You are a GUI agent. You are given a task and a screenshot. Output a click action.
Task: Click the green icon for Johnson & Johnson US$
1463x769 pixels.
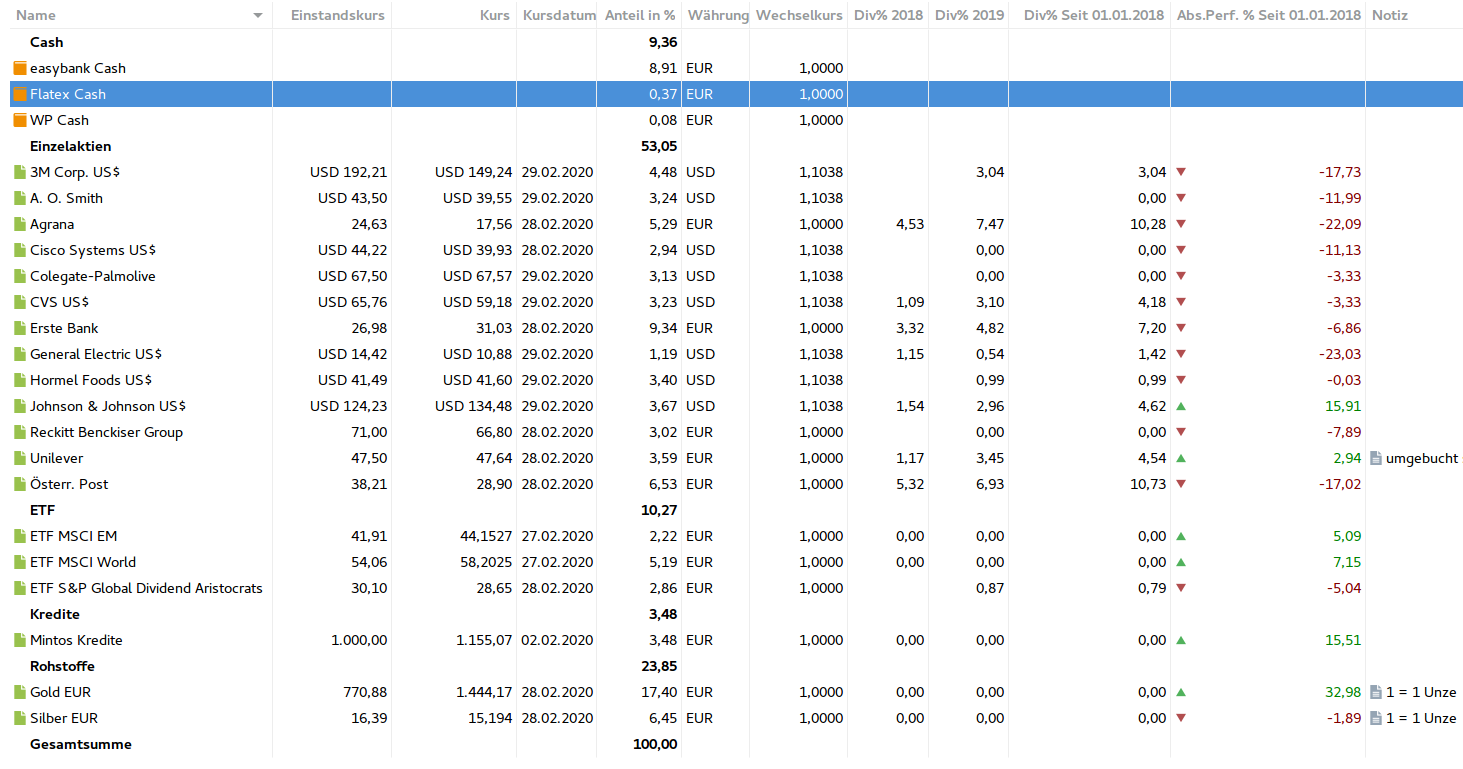pyautogui.click(x=20, y=406)
